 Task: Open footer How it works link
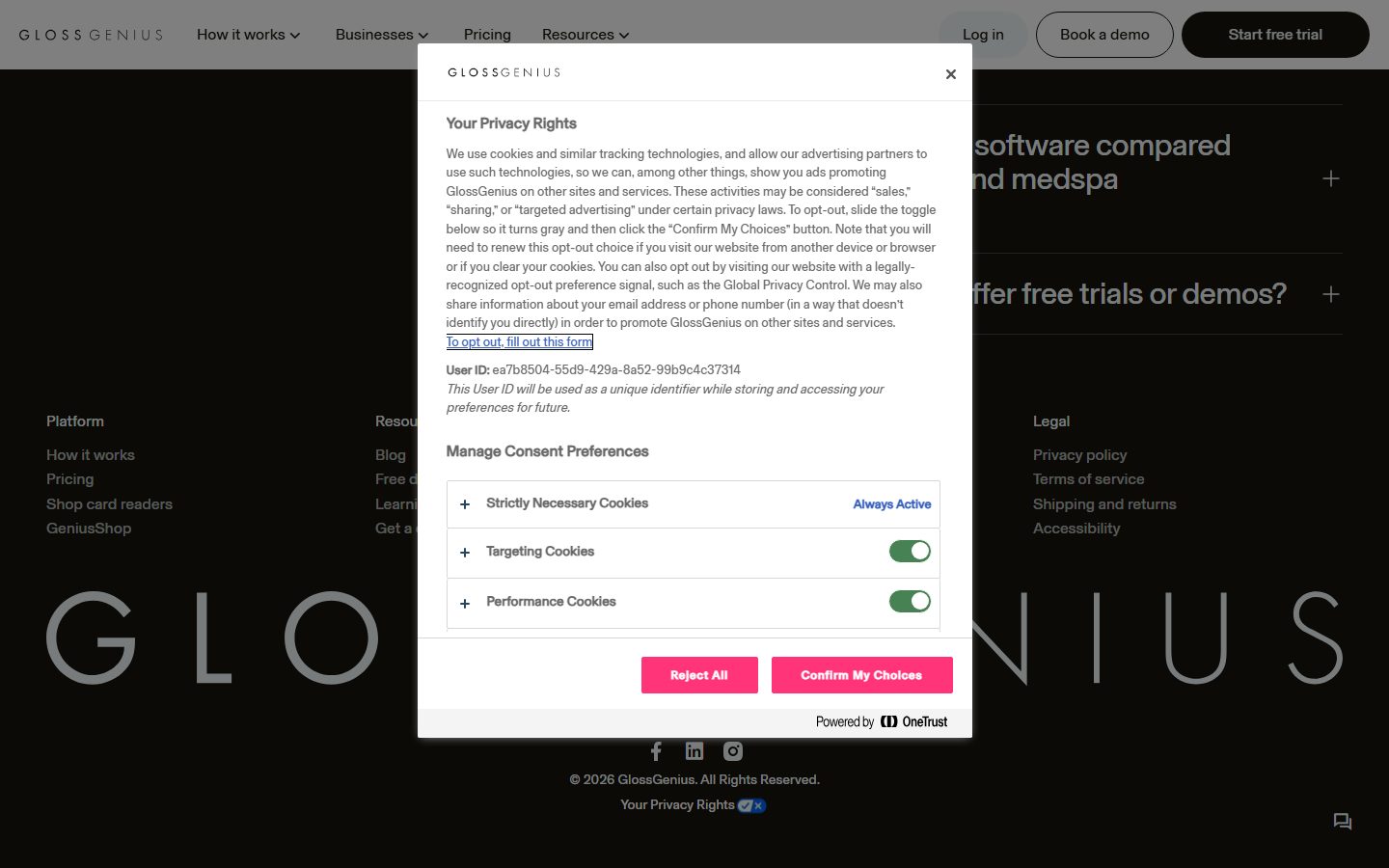[91, 455]
